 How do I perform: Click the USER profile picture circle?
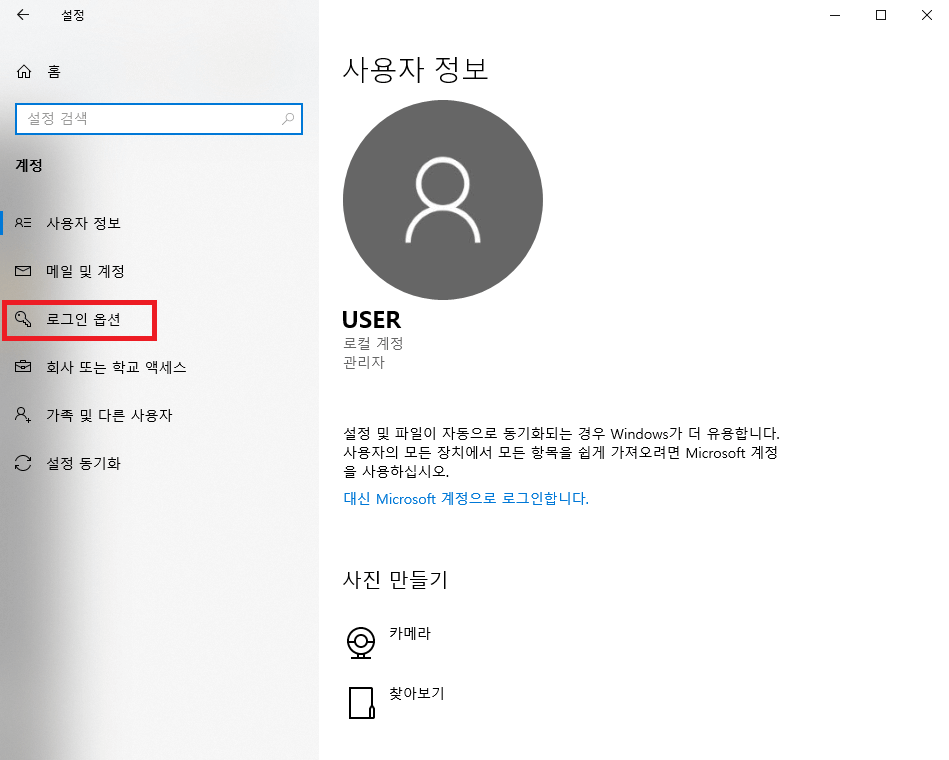[443, 200]
